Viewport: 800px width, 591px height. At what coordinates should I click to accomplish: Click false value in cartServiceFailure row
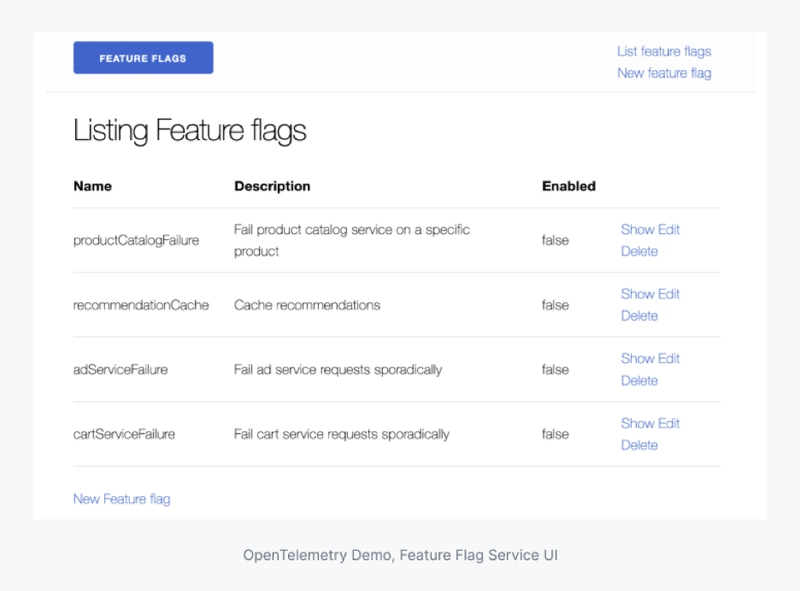[555, 434]
